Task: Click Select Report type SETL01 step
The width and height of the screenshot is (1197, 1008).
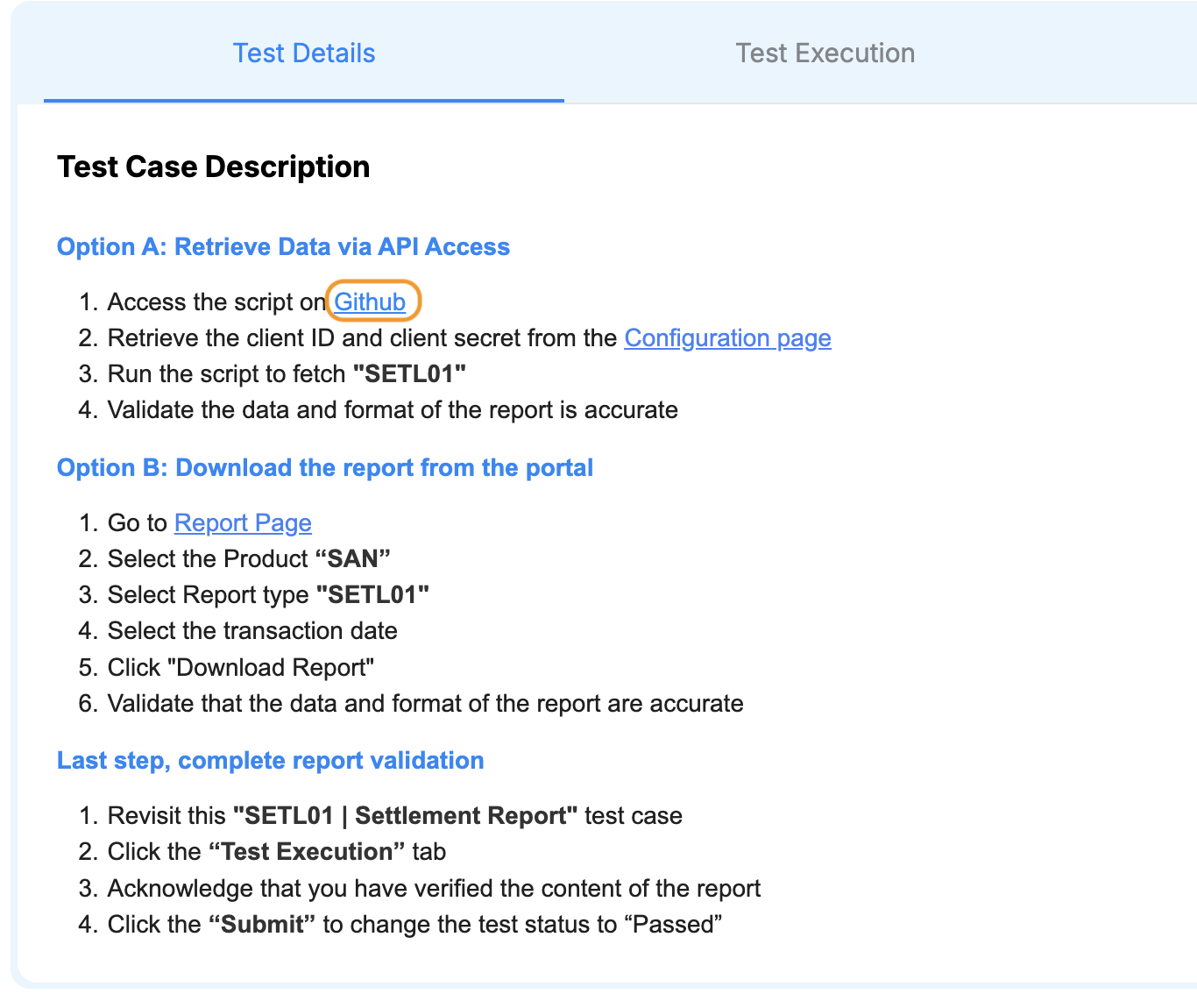Action: [x=268, y=594]
